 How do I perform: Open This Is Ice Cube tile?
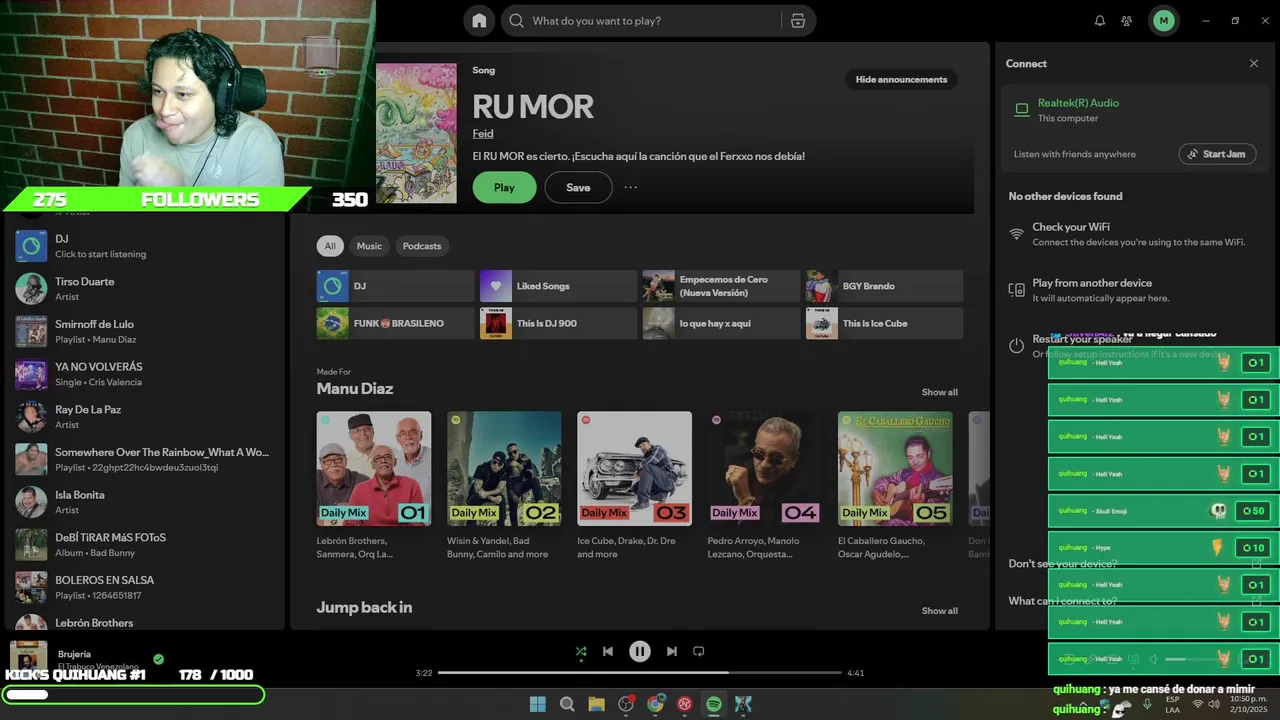(x=885, y=323)
